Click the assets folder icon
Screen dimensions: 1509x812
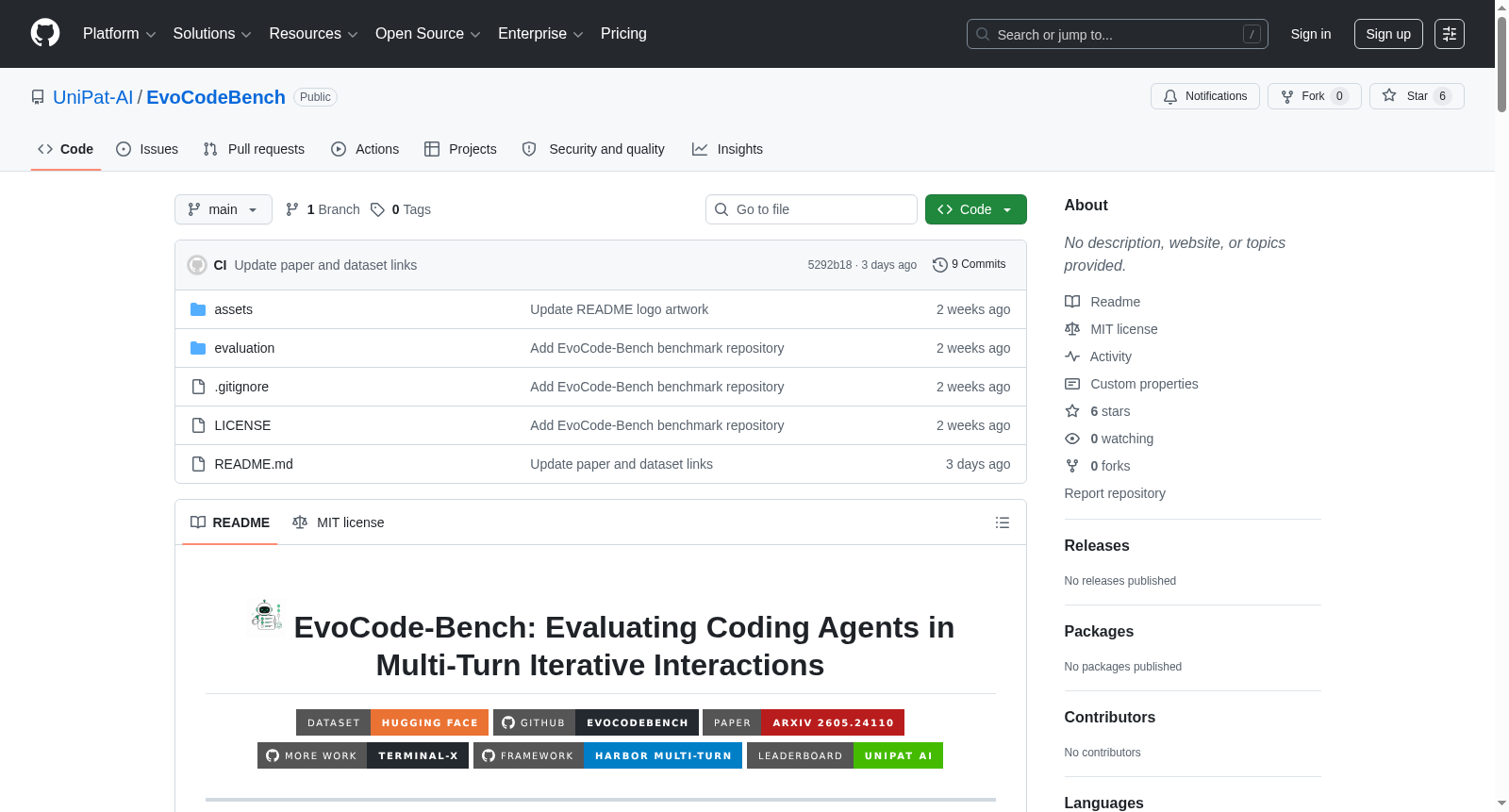[198, 309]
